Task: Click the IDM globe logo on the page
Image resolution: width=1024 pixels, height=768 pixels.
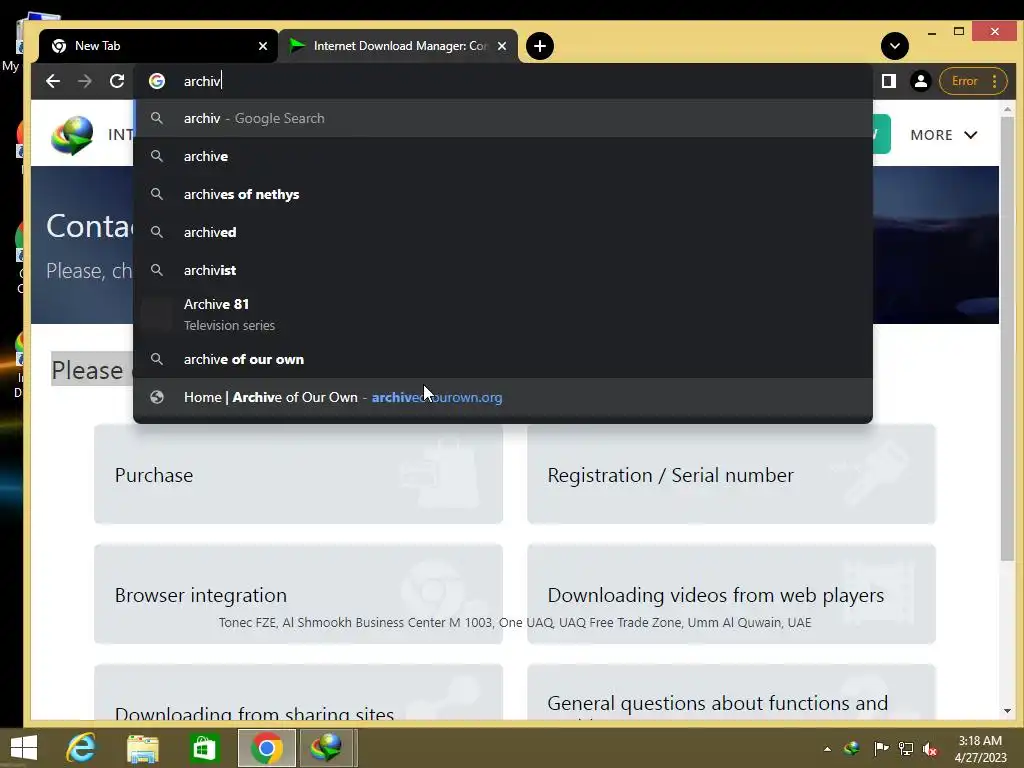Action: 72,135
